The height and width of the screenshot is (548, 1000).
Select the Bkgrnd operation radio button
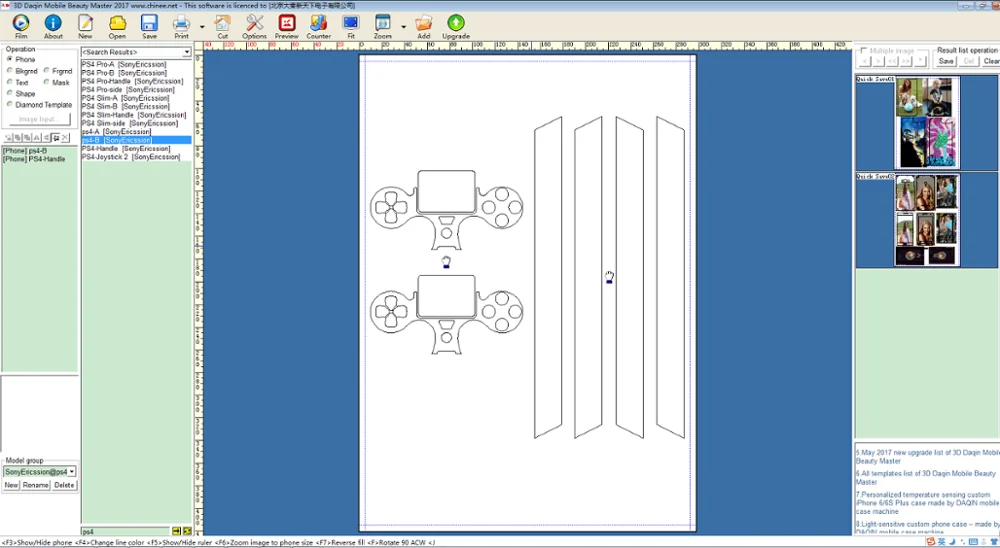10,71
